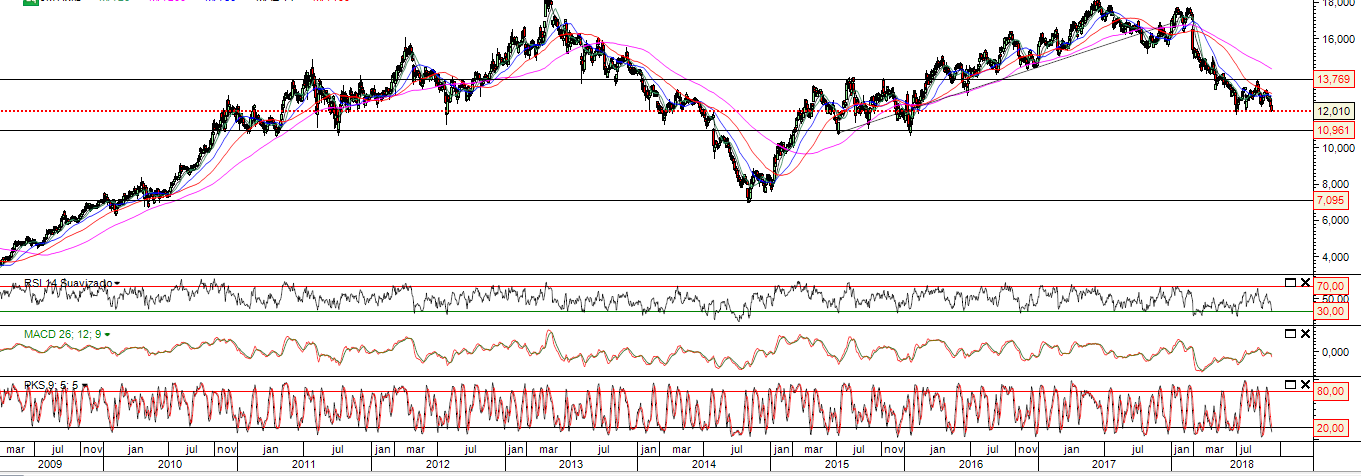Open the MACD 26; 12; 9 dropdown
Screen dimensions: 1361x476
click(107, 333)
